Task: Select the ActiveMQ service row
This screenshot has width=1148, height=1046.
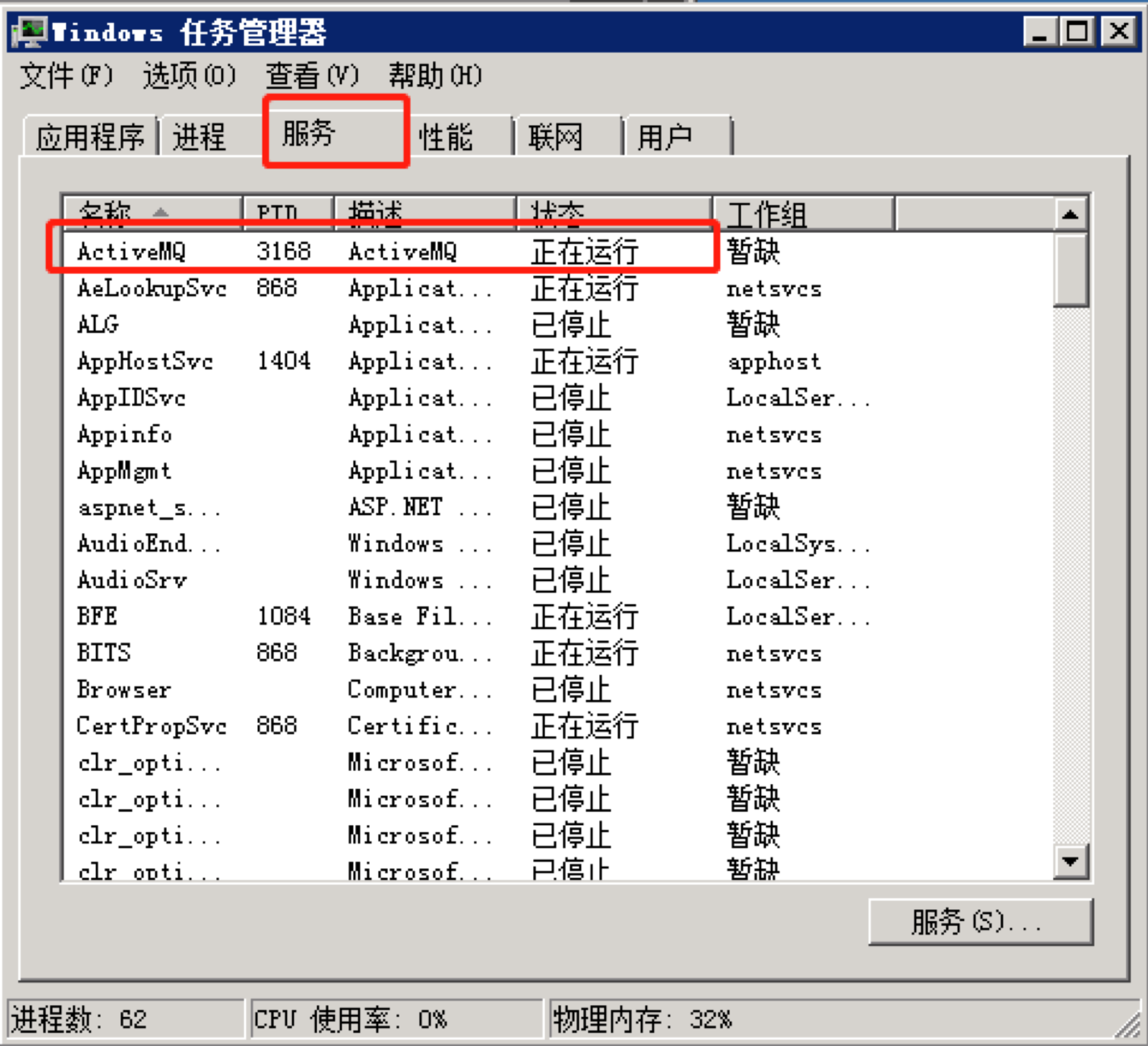Action: point(558,251)
